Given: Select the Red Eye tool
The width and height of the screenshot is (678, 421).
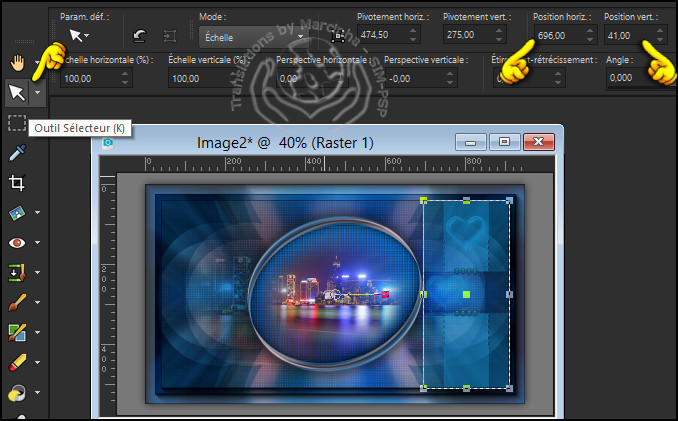Looking at the screenshot, I should [x=17, y=242].
